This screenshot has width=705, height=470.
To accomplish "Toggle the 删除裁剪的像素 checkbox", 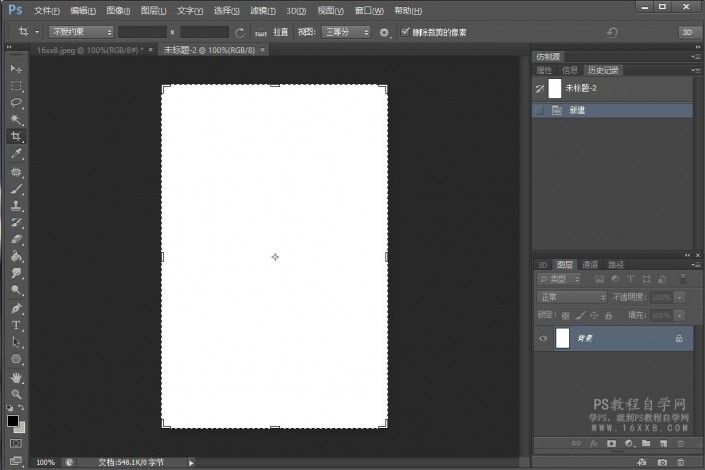I will [x=405, y=32].
